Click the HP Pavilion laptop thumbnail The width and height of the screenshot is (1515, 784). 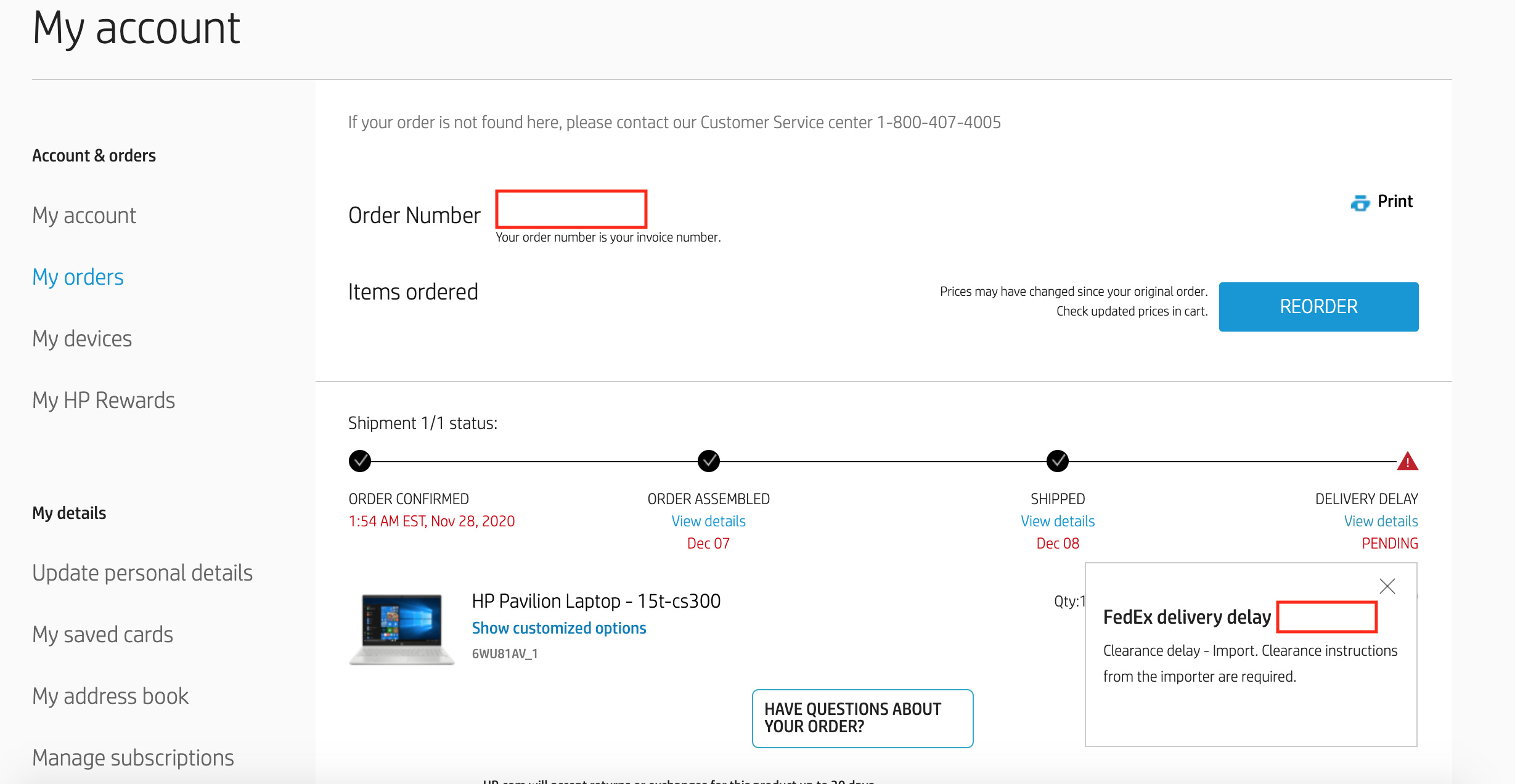pos(402,629)
